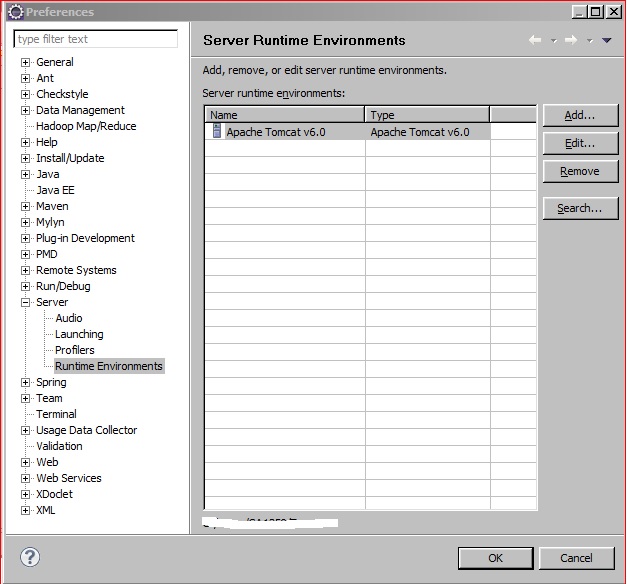Expand the XDoclet tree node

[26, 494]
